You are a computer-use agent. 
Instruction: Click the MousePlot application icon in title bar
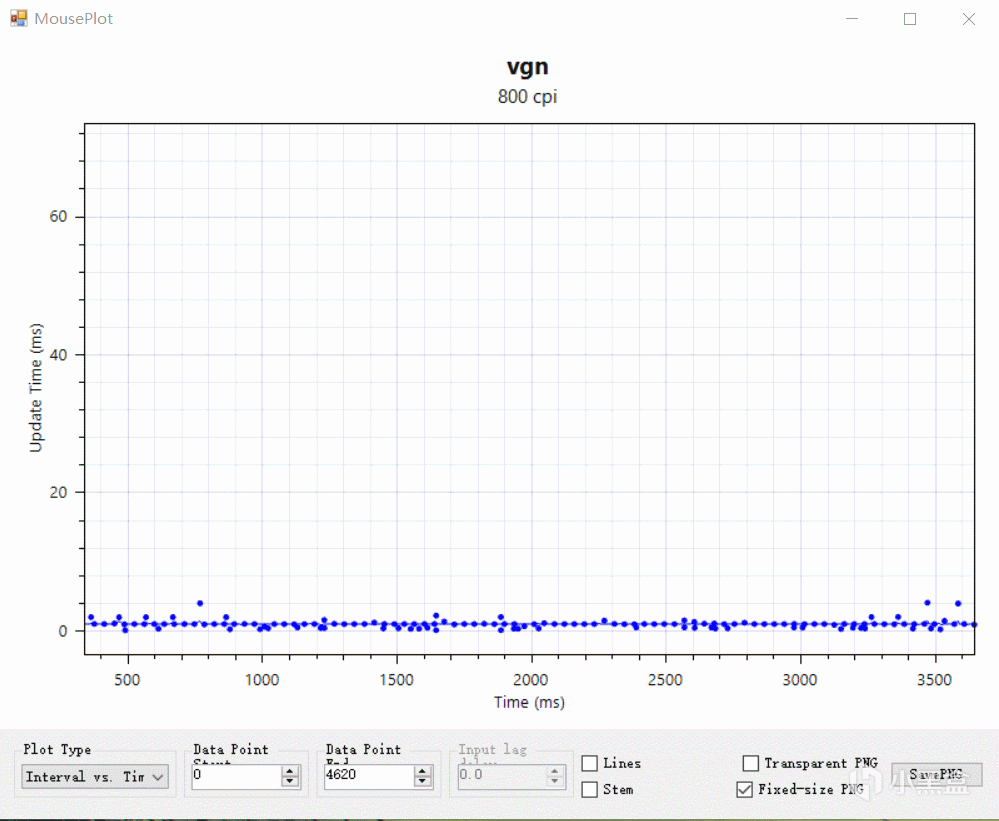pos(18,18)
